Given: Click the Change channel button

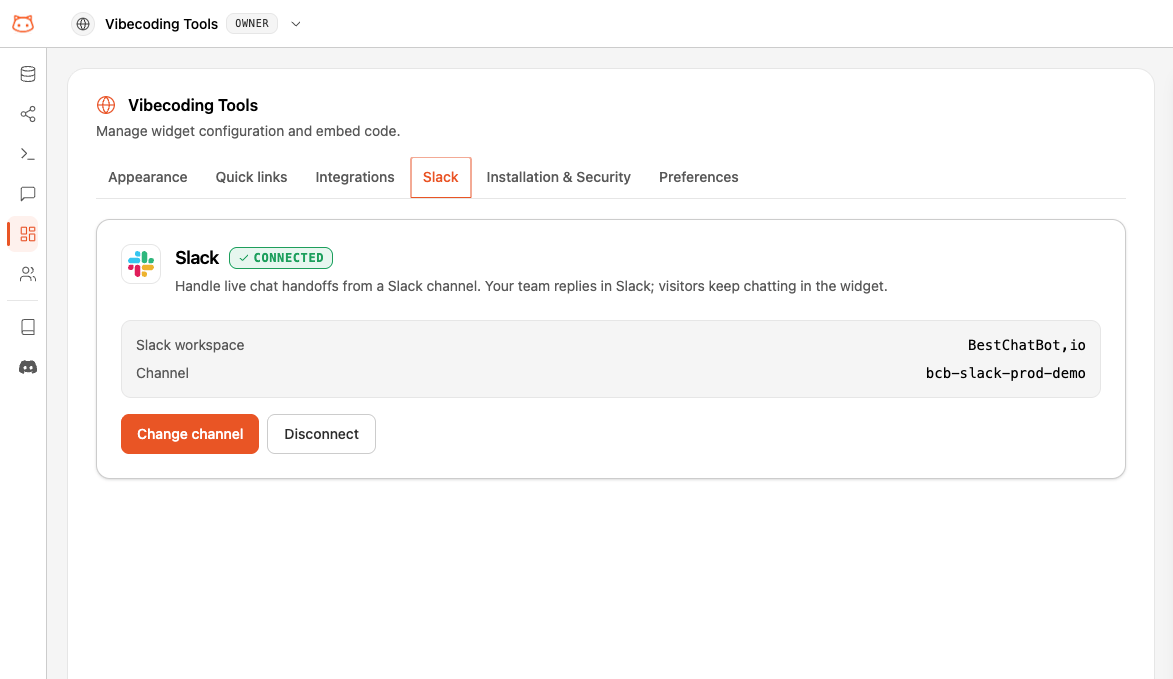Looking at the screenshot, I should [x=190, y=434].
